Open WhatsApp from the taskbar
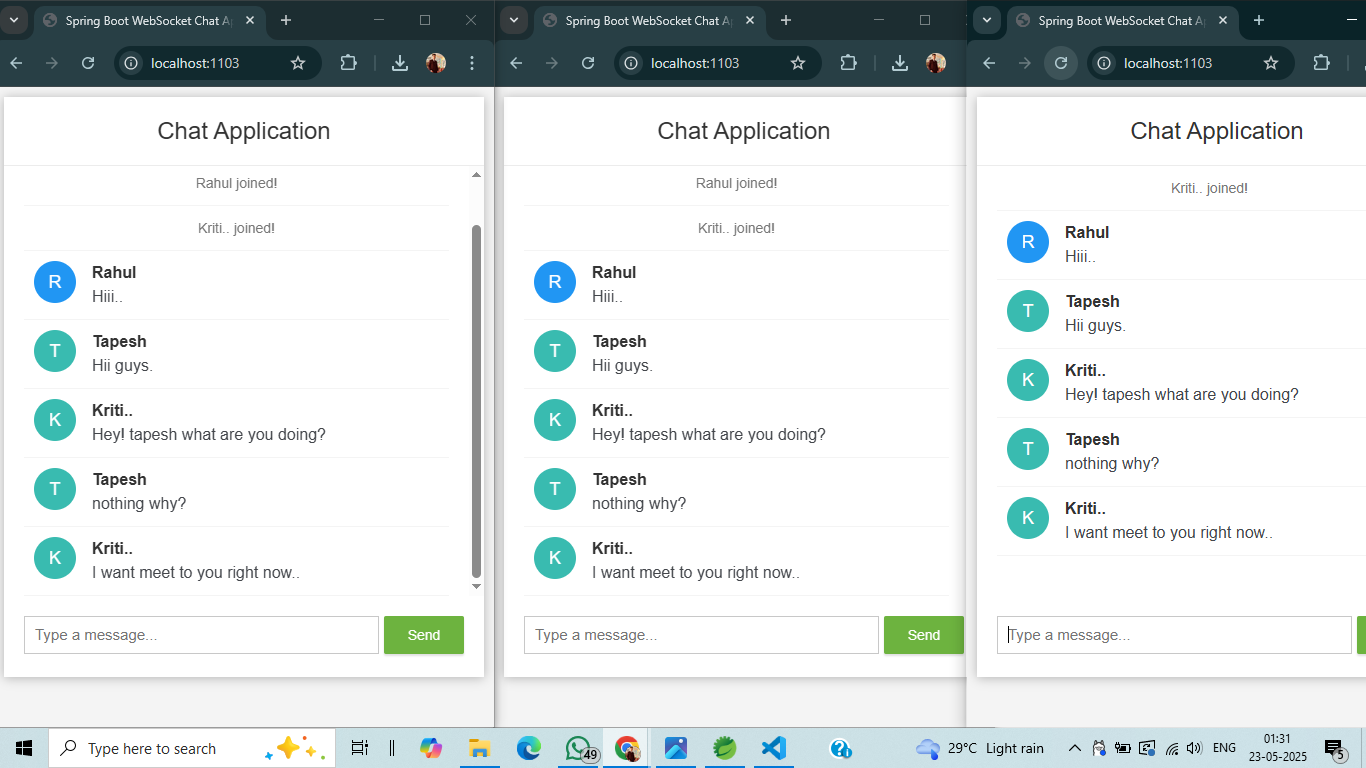This screenshot has height=768, width=1366. pyautogui.click(x=578, y=747)
